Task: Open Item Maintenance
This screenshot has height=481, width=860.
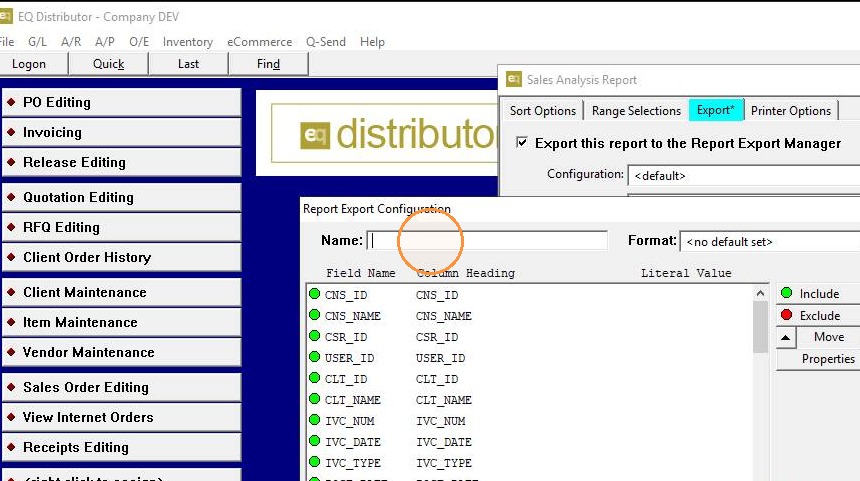Action: tap(122, 322)
